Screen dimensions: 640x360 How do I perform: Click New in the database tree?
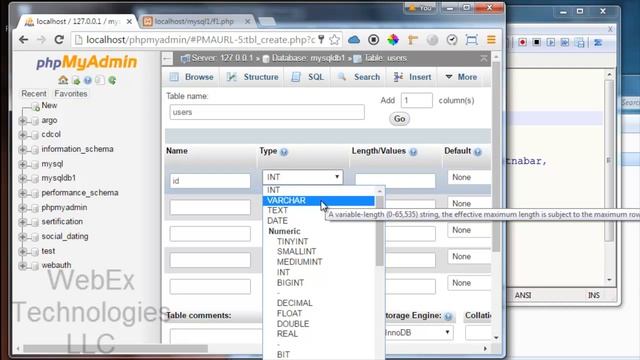49,105
